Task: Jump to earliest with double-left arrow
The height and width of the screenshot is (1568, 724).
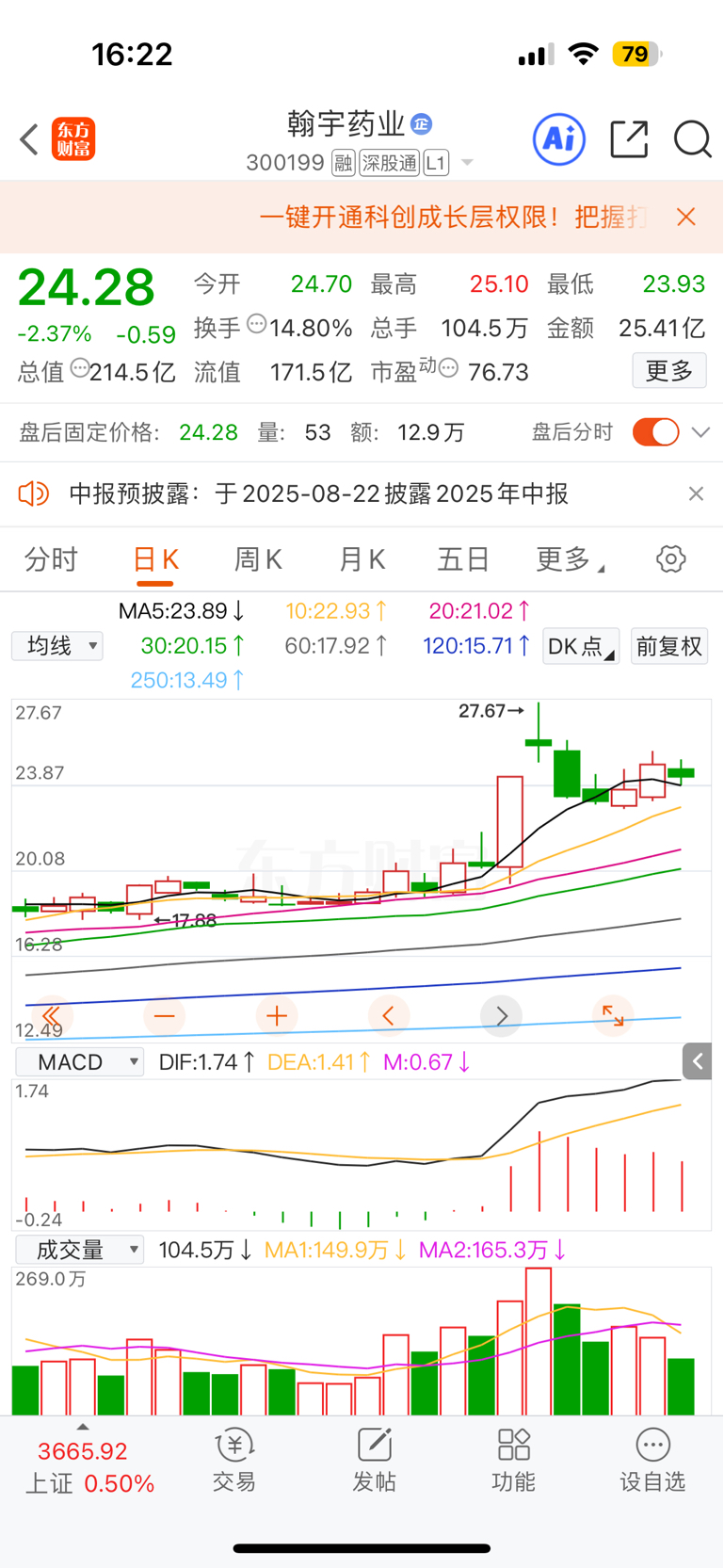Action: [x=51, y=1016]
